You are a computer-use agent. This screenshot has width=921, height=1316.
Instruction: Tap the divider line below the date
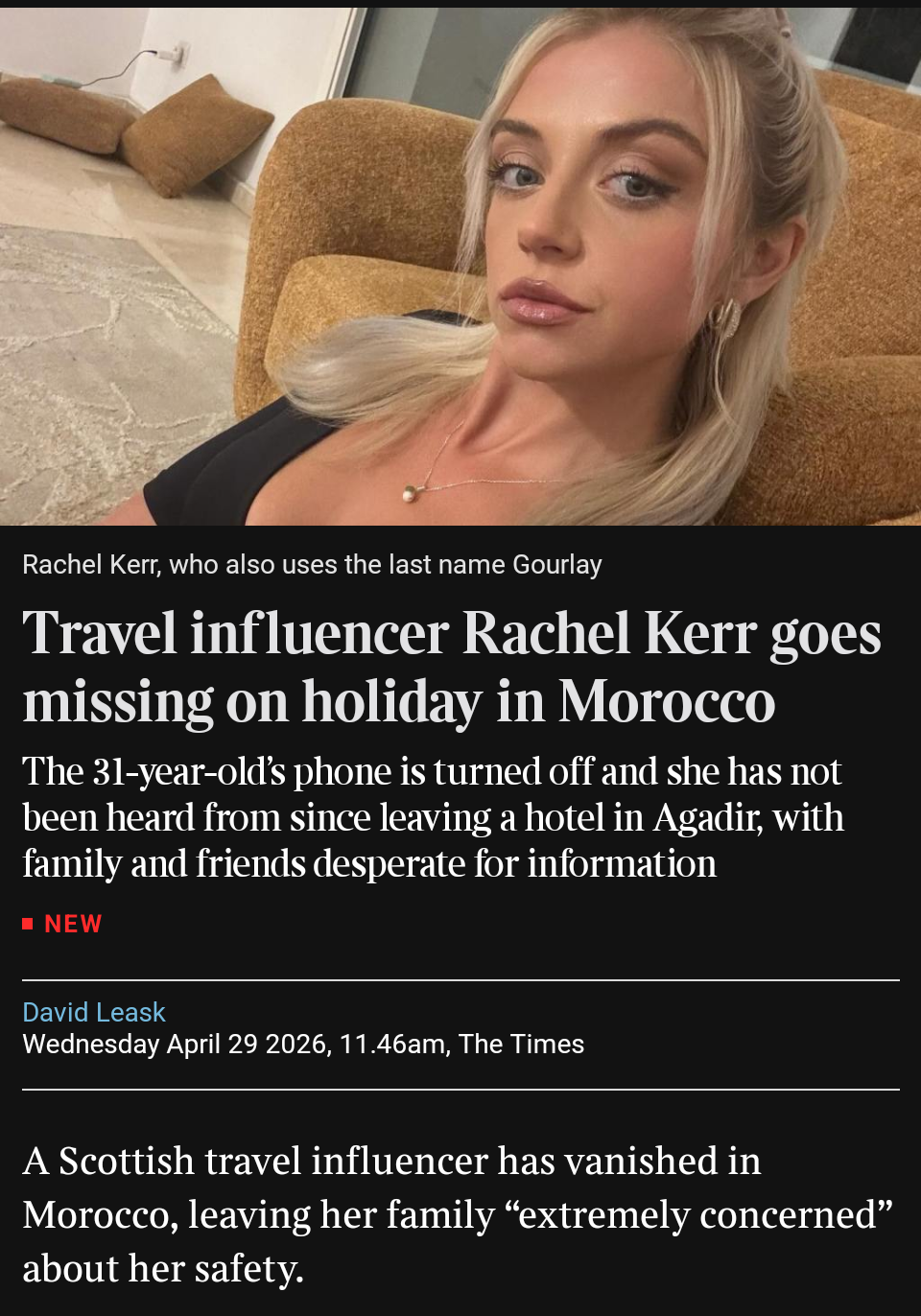point(460,1090)
